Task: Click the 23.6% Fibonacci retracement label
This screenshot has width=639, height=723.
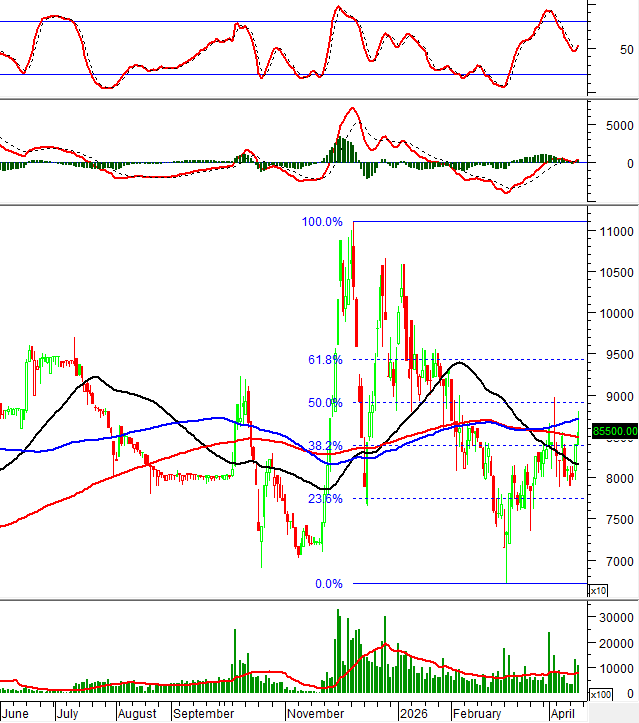Action: tap(326, 499)
